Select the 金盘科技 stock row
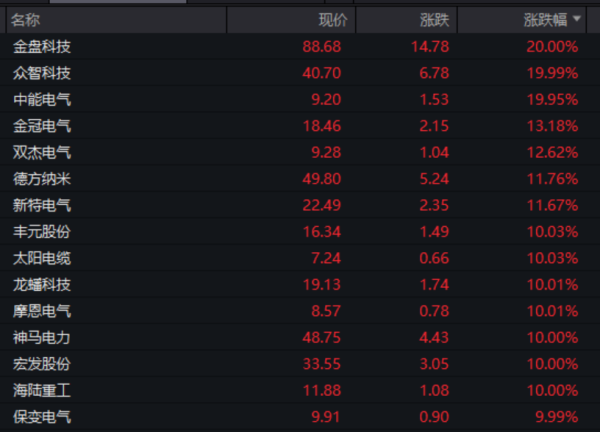600x432 pixels. [42, 47]
